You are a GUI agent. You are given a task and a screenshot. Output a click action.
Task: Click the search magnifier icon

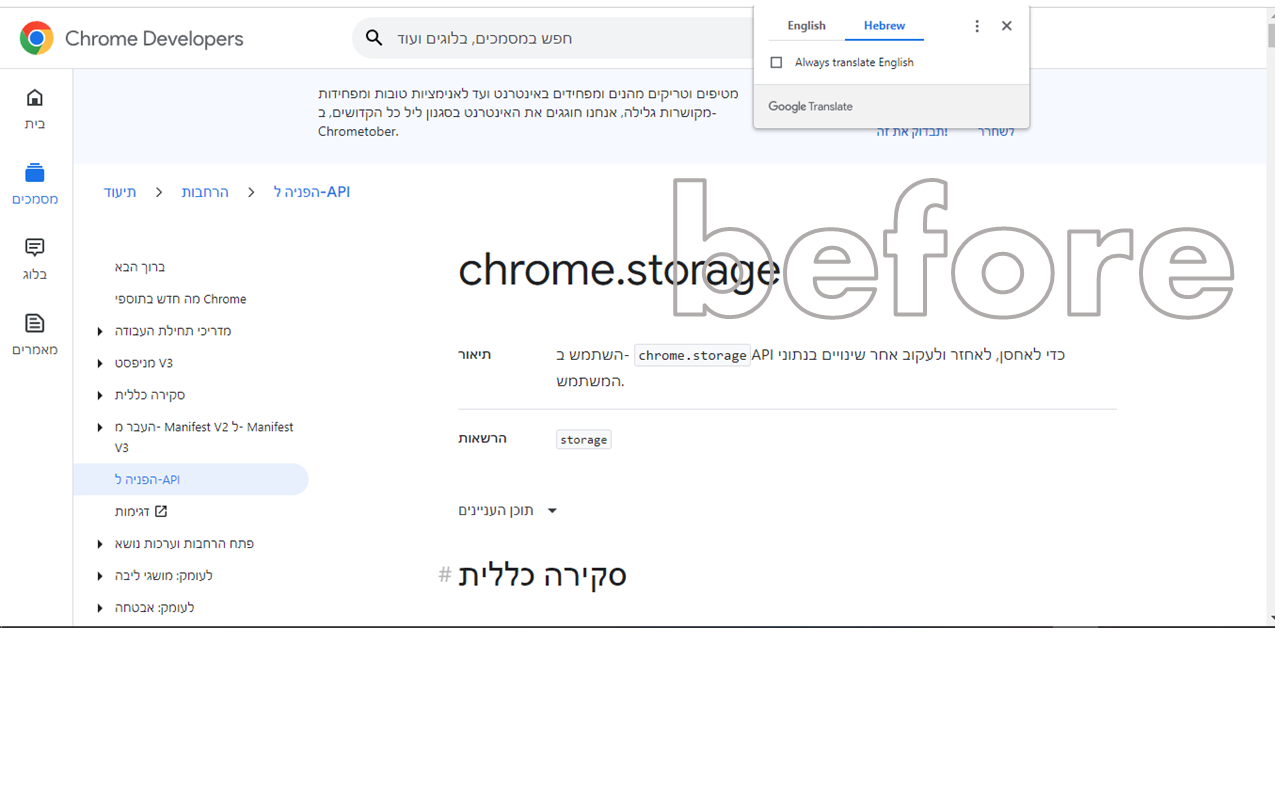[374, 38]
